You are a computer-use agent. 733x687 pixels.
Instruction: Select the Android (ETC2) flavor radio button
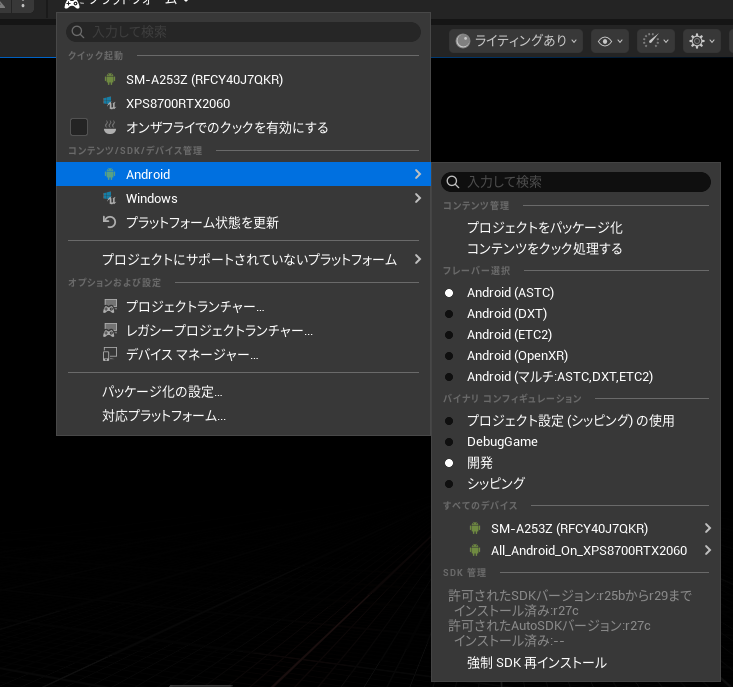coord(449,335)
